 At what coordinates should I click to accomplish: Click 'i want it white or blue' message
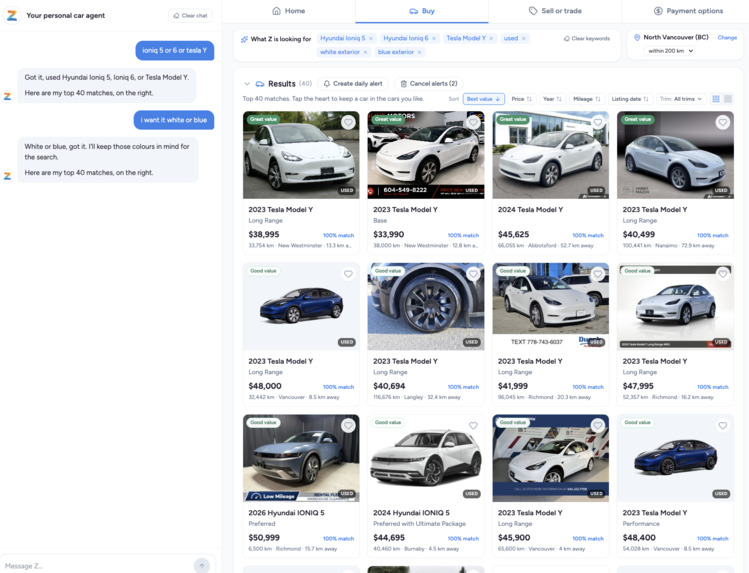174,120
